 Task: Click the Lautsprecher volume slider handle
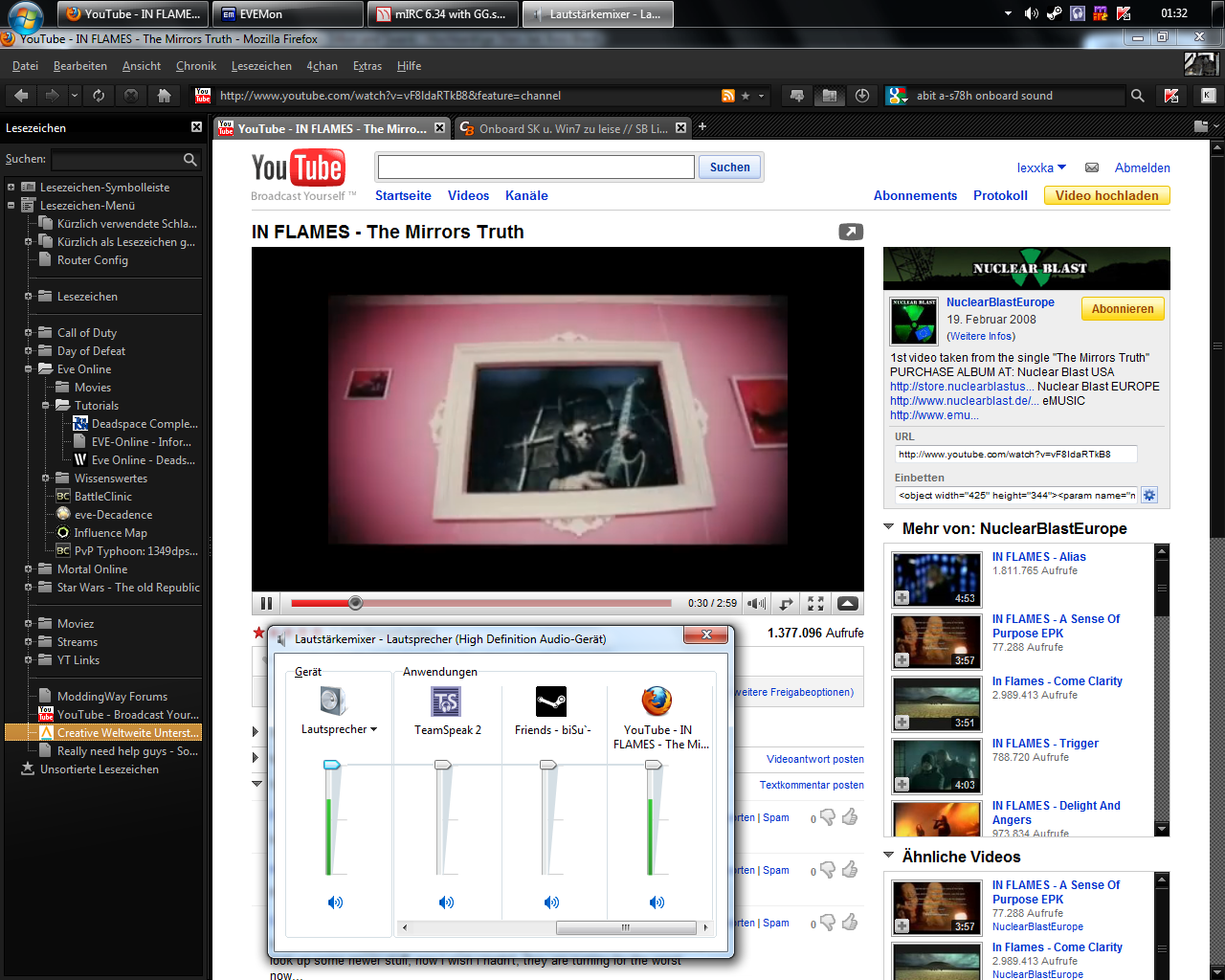tap(332, 765)
